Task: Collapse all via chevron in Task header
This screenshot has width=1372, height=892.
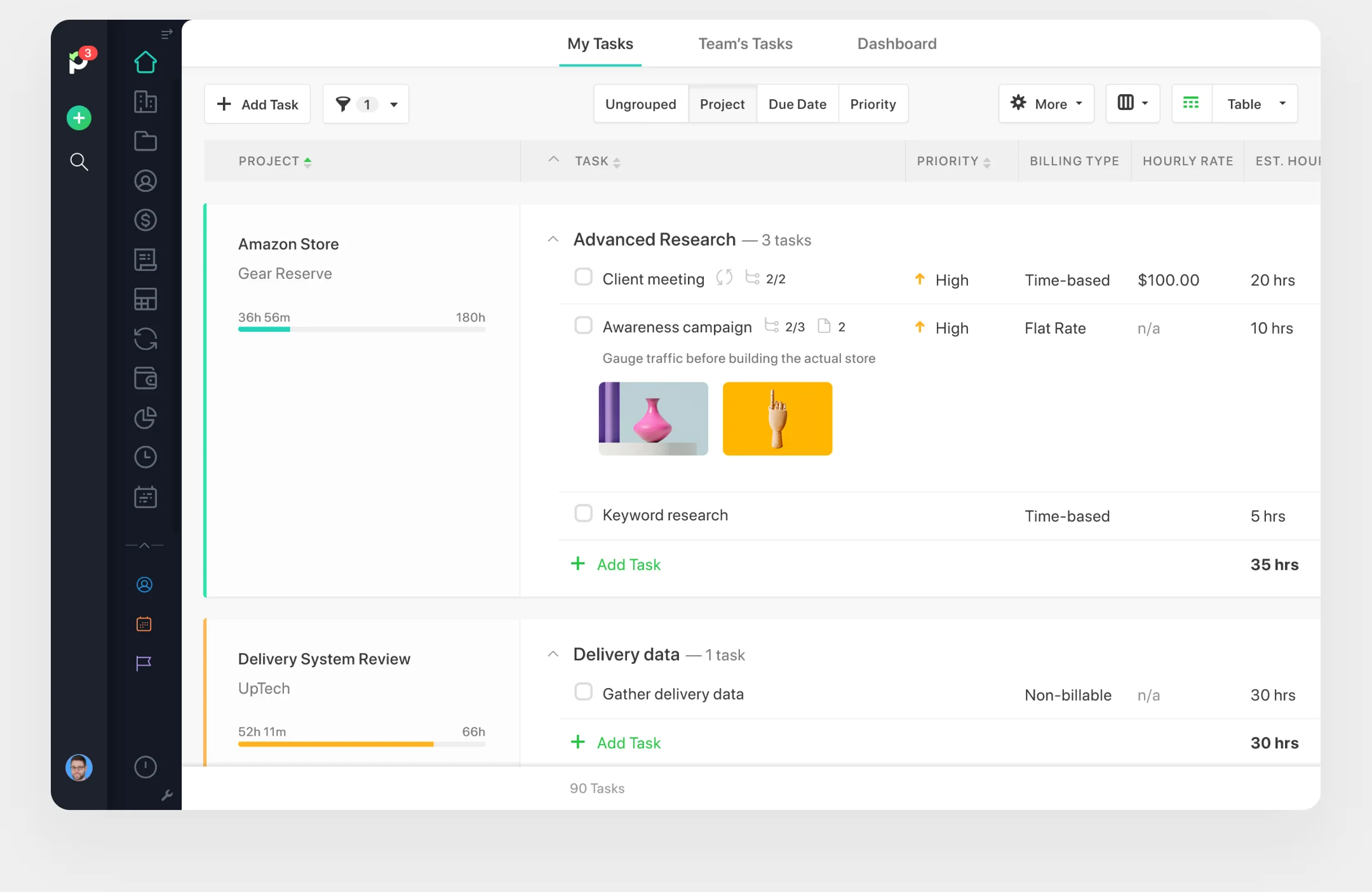Action: (x=554, y=160)
